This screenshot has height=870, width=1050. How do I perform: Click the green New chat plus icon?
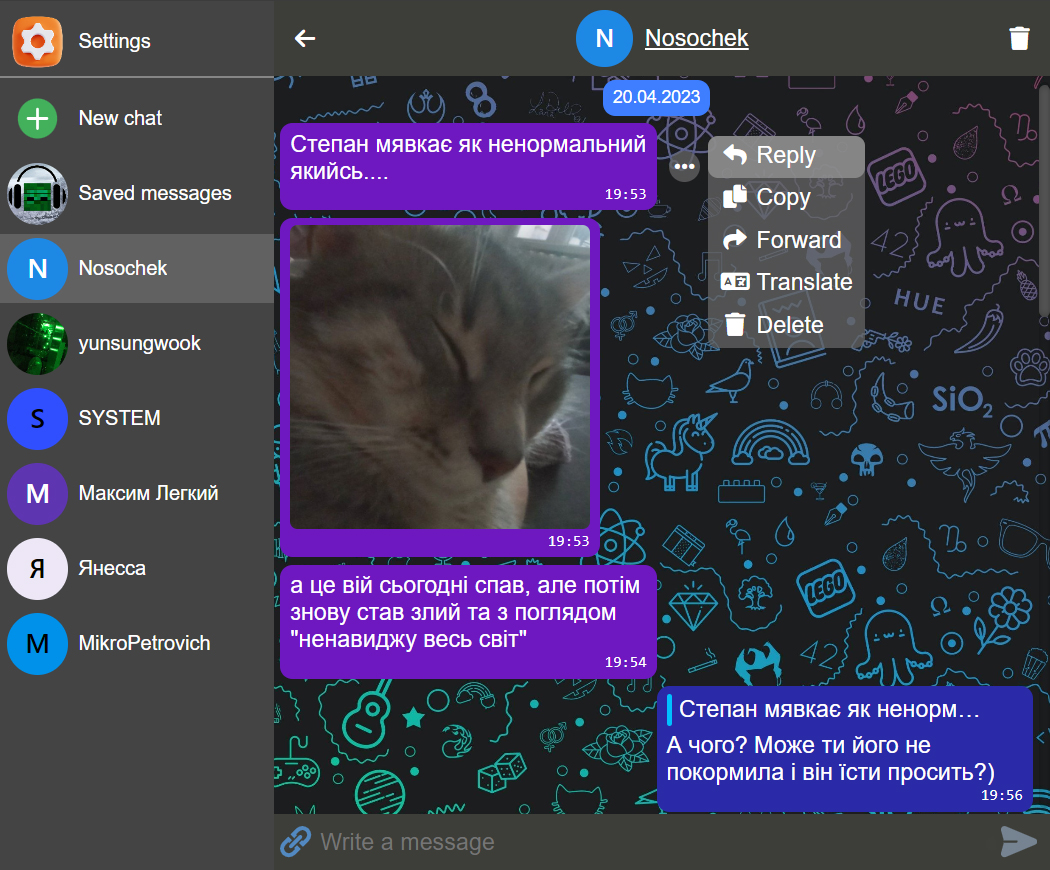tap(38, 119)
